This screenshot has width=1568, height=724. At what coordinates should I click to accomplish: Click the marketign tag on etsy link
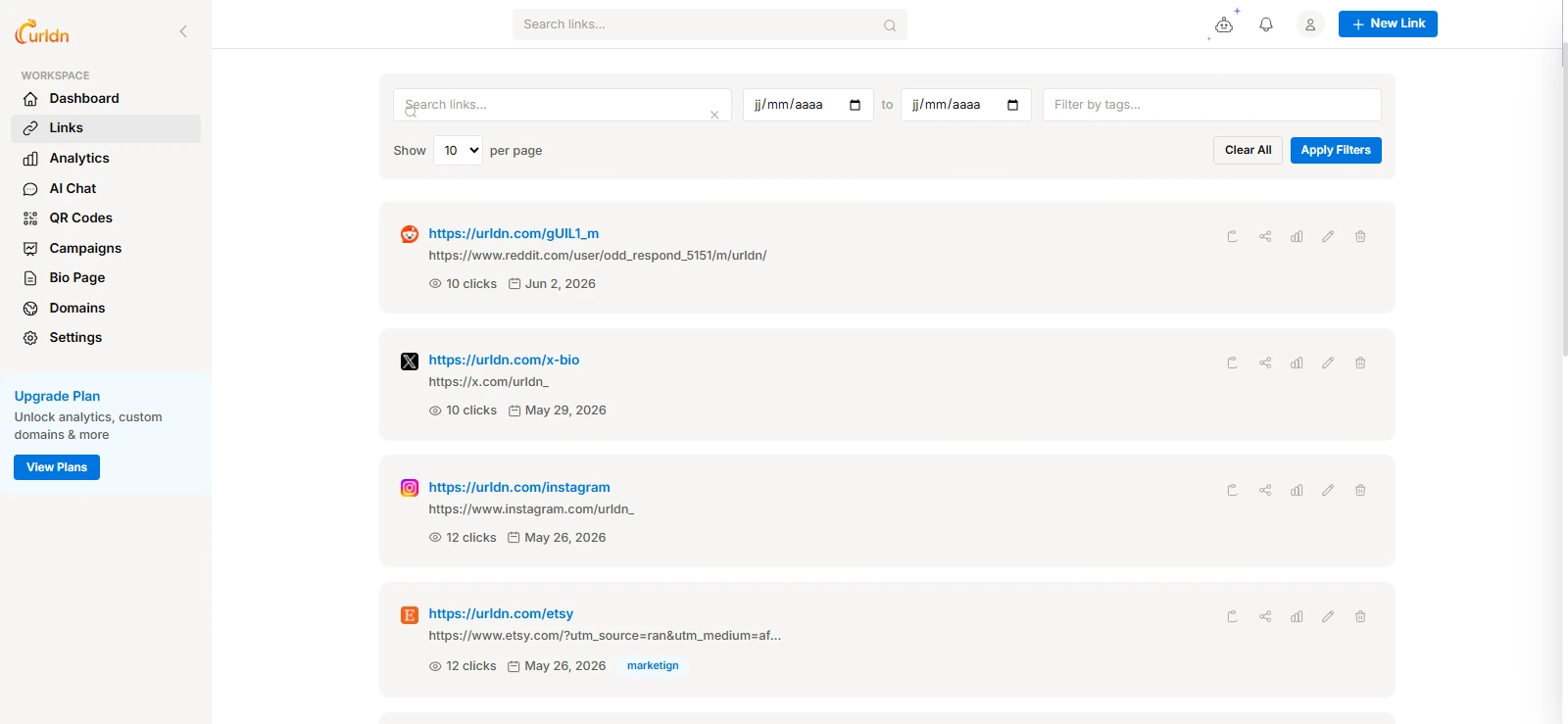[653, 665]
